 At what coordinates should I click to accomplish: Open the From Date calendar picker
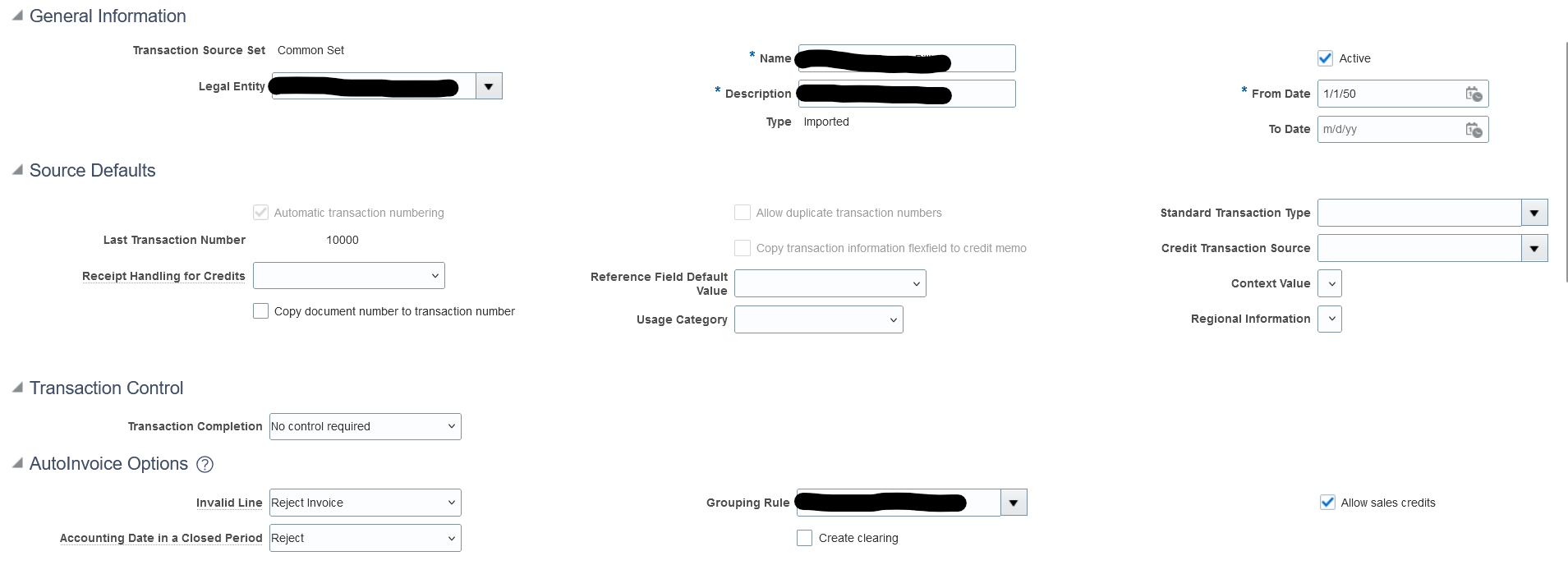click(1474, 94)
